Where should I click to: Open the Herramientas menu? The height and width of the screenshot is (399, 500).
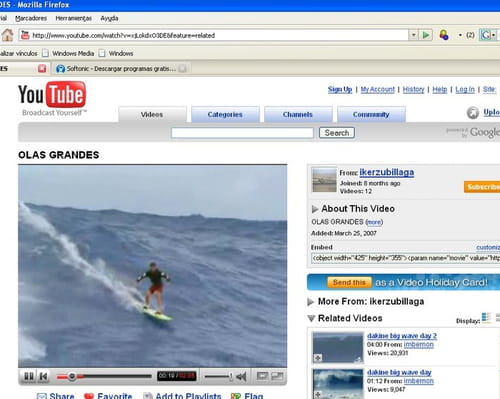click(73, 18)
